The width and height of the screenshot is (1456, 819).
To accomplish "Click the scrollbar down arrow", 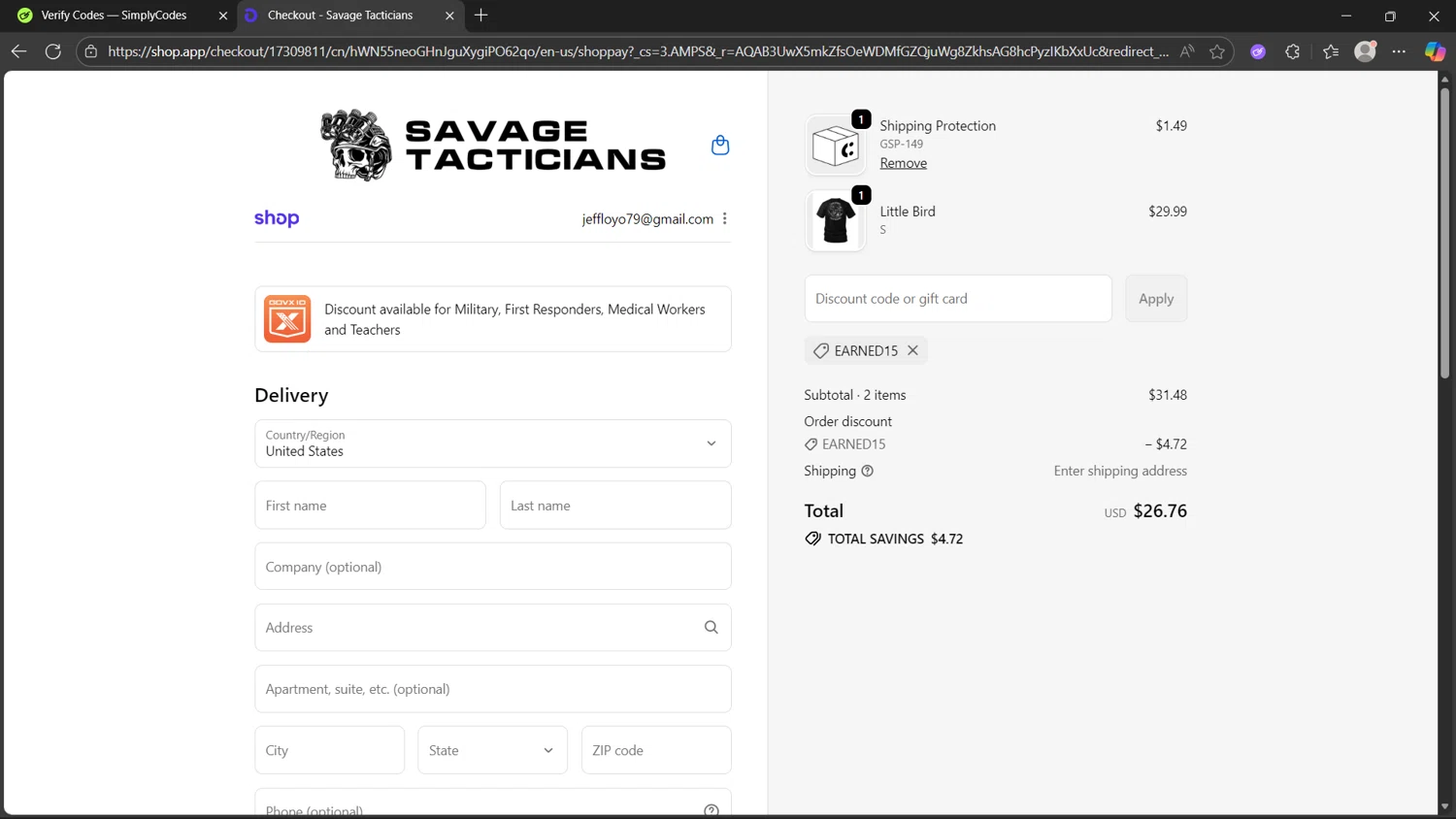I will pos(1444,806).
